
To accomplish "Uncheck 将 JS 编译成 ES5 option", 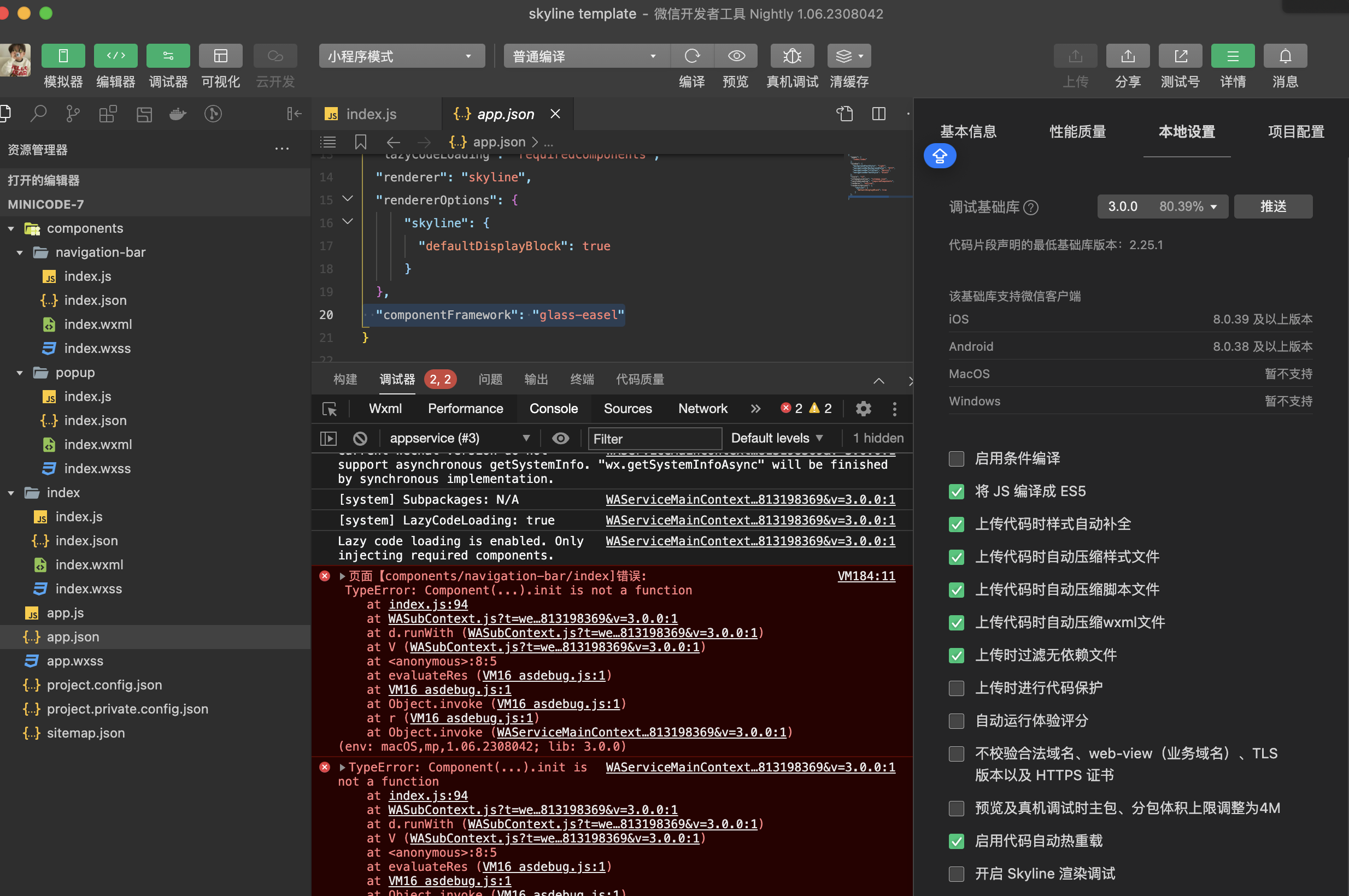I will 957,491.
